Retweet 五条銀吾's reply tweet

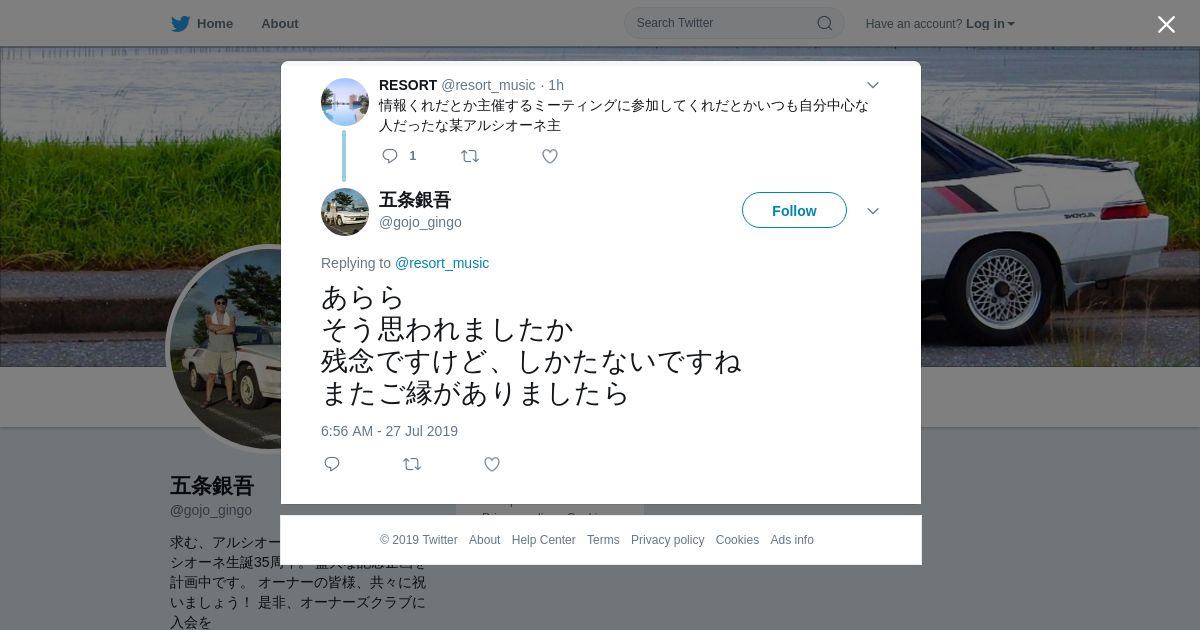(412, 464)
